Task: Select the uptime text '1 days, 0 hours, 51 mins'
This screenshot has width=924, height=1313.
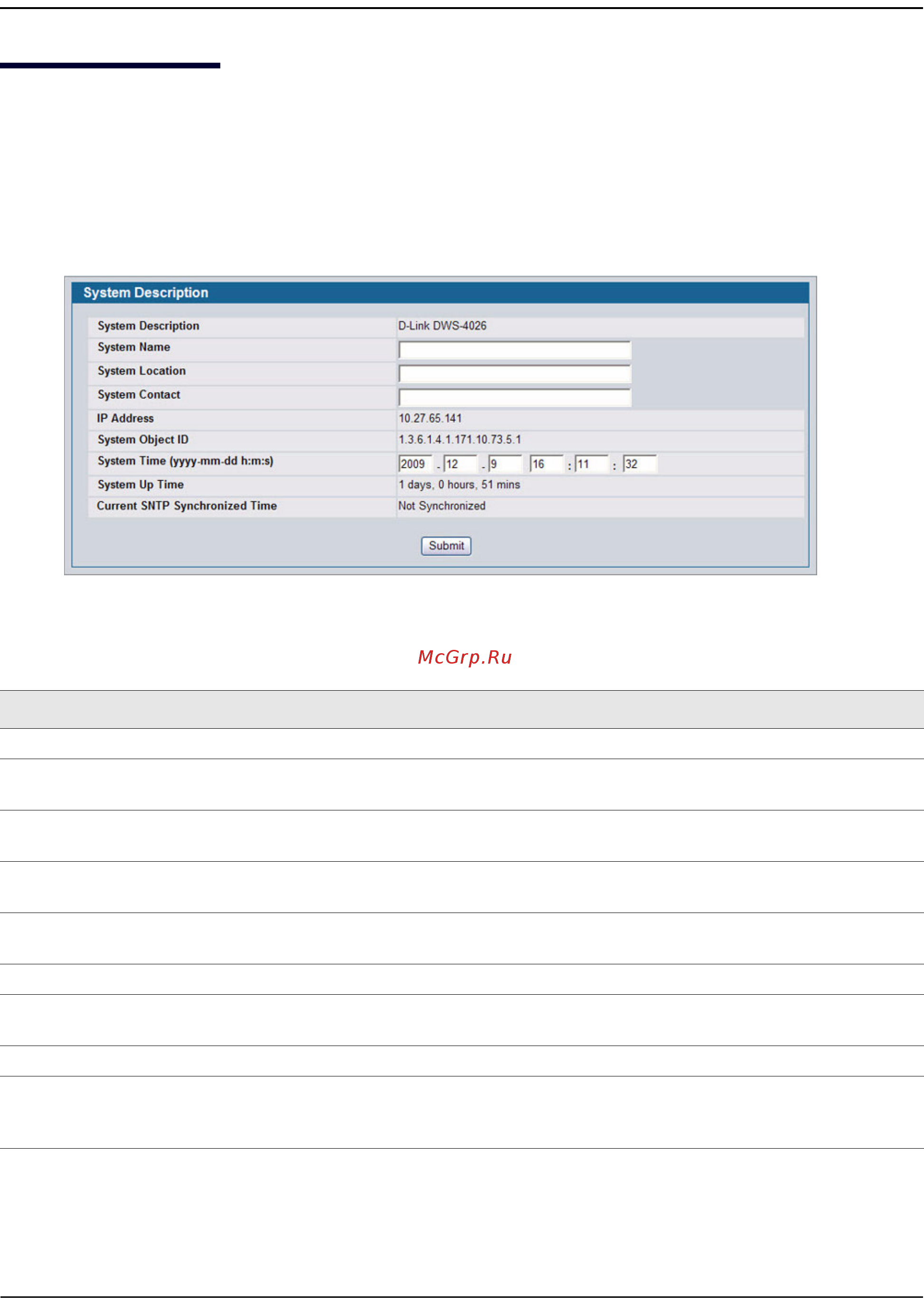Action: 459,485
